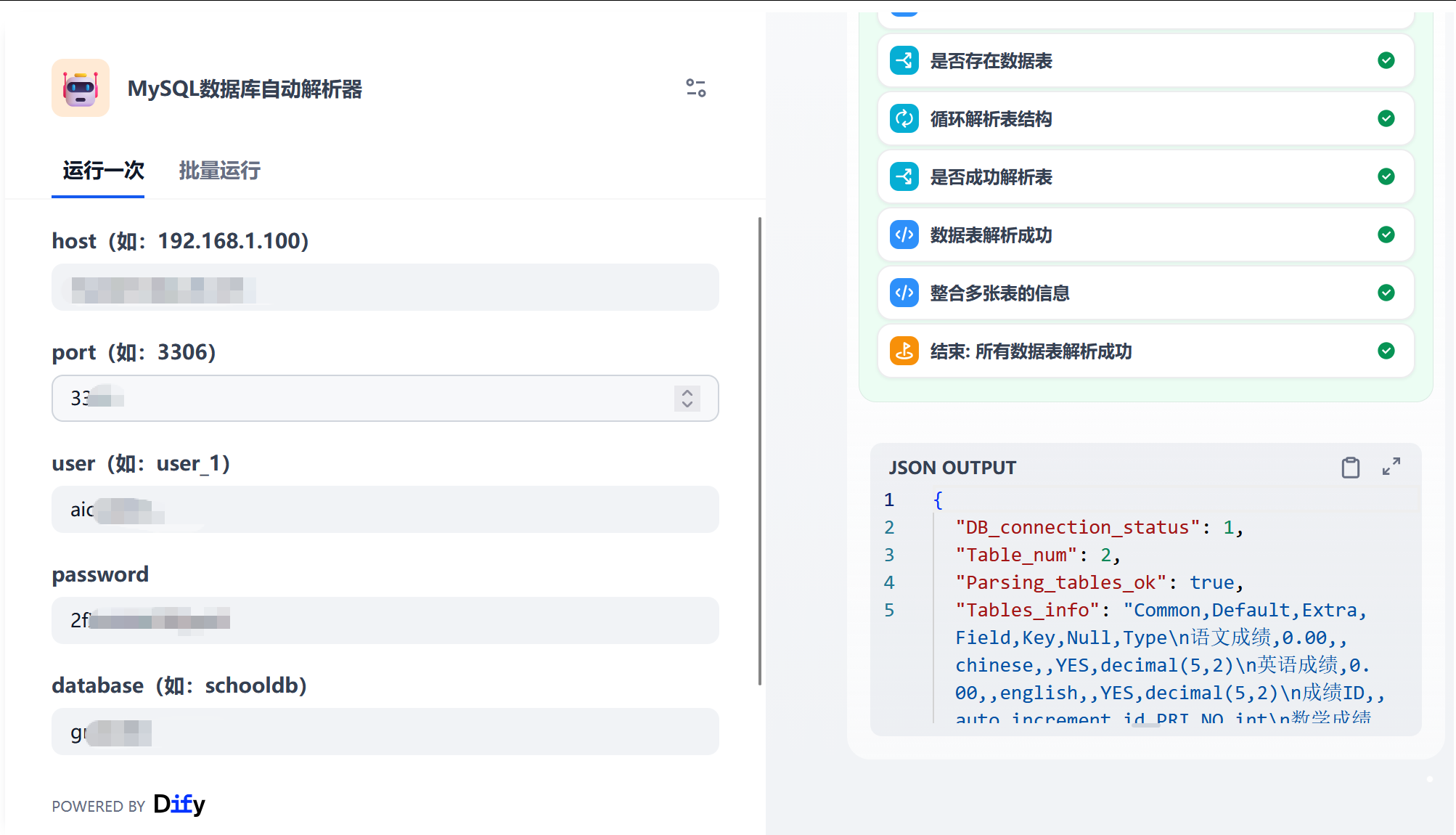Click the 是否存在数据表 branch node icon
This screenshot has height=835, width=1456.
point(904,61)
